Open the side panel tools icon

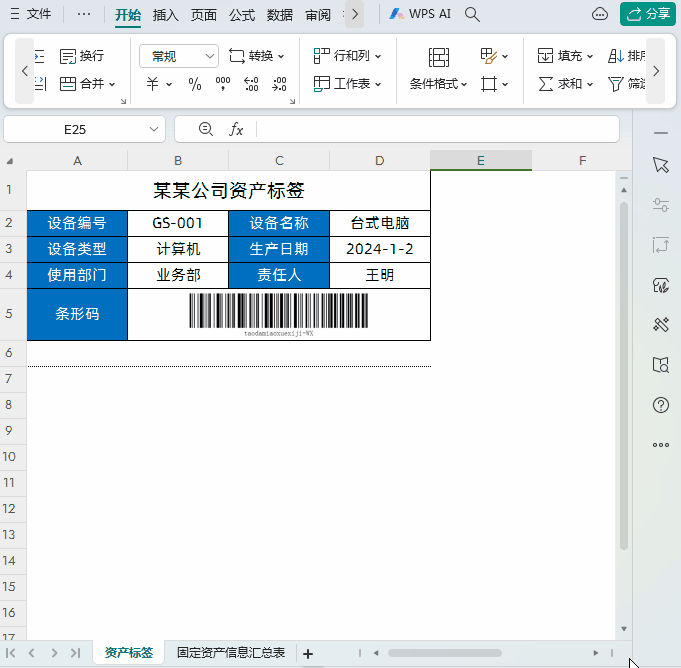point(661,324)
